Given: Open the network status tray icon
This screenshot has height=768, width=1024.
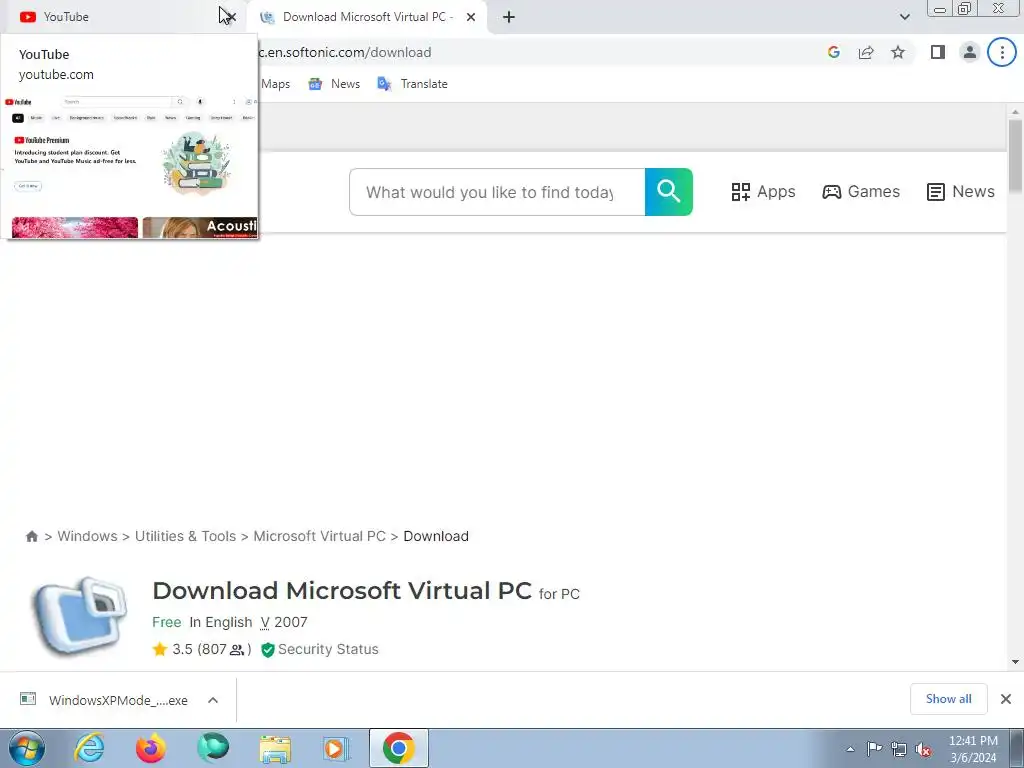Looking at the screenshot, I should (x=899, y=749).
